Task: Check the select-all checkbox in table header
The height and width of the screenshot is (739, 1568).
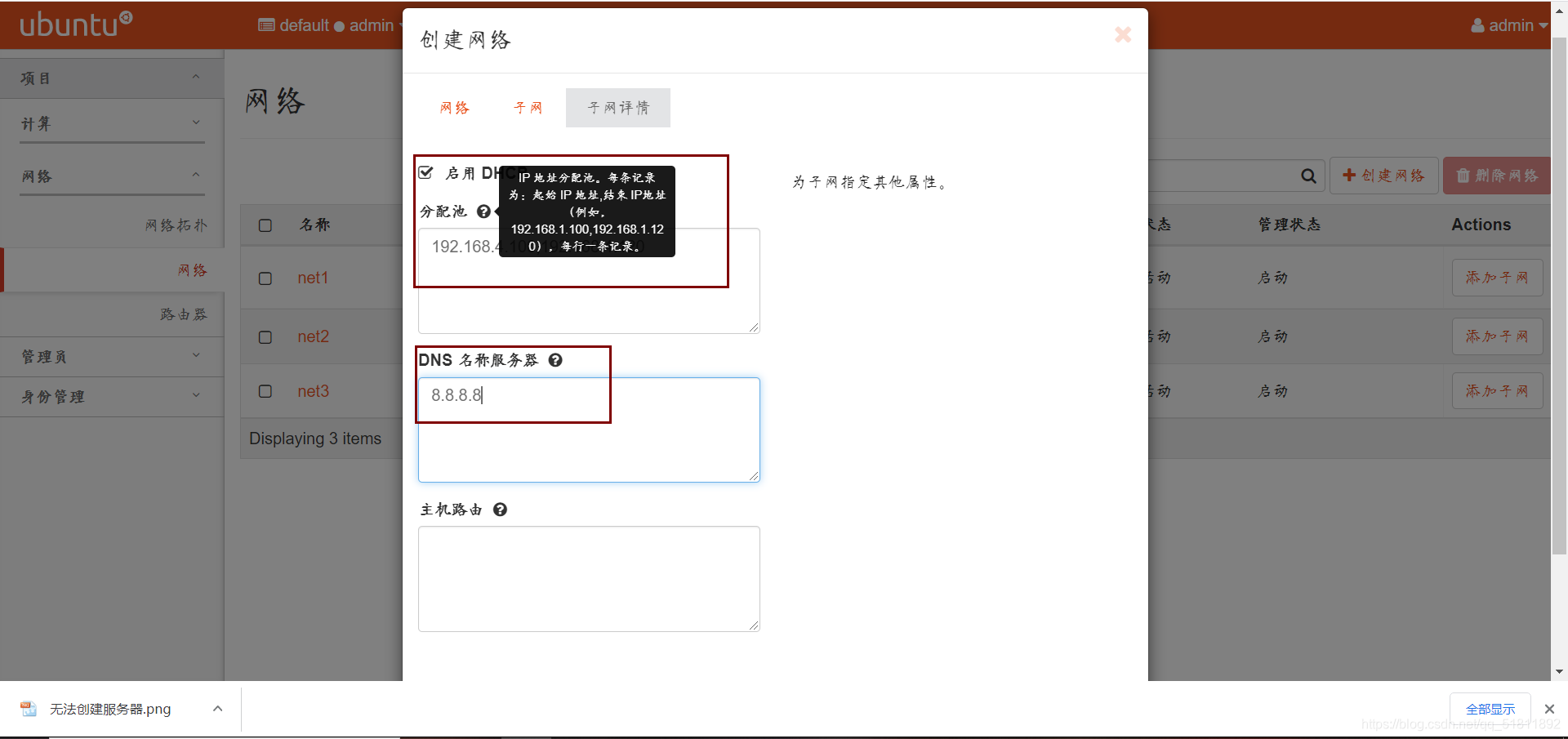Action: (x=265, y=225)
